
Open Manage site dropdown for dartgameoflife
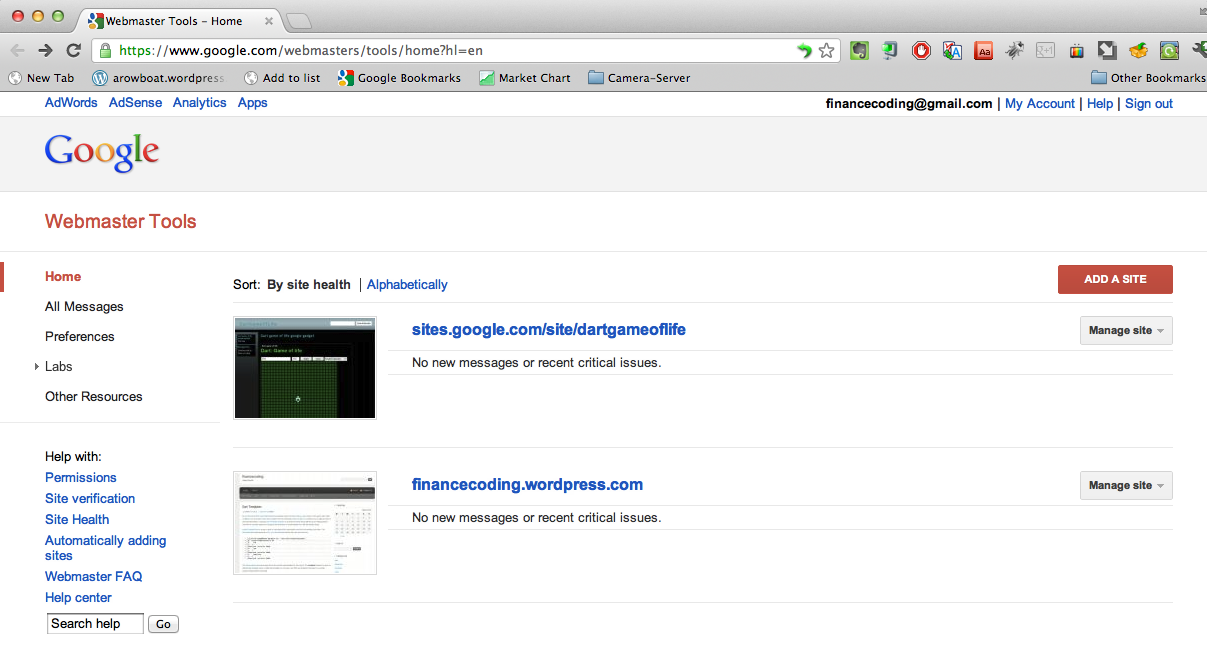tap(1126, 331)
